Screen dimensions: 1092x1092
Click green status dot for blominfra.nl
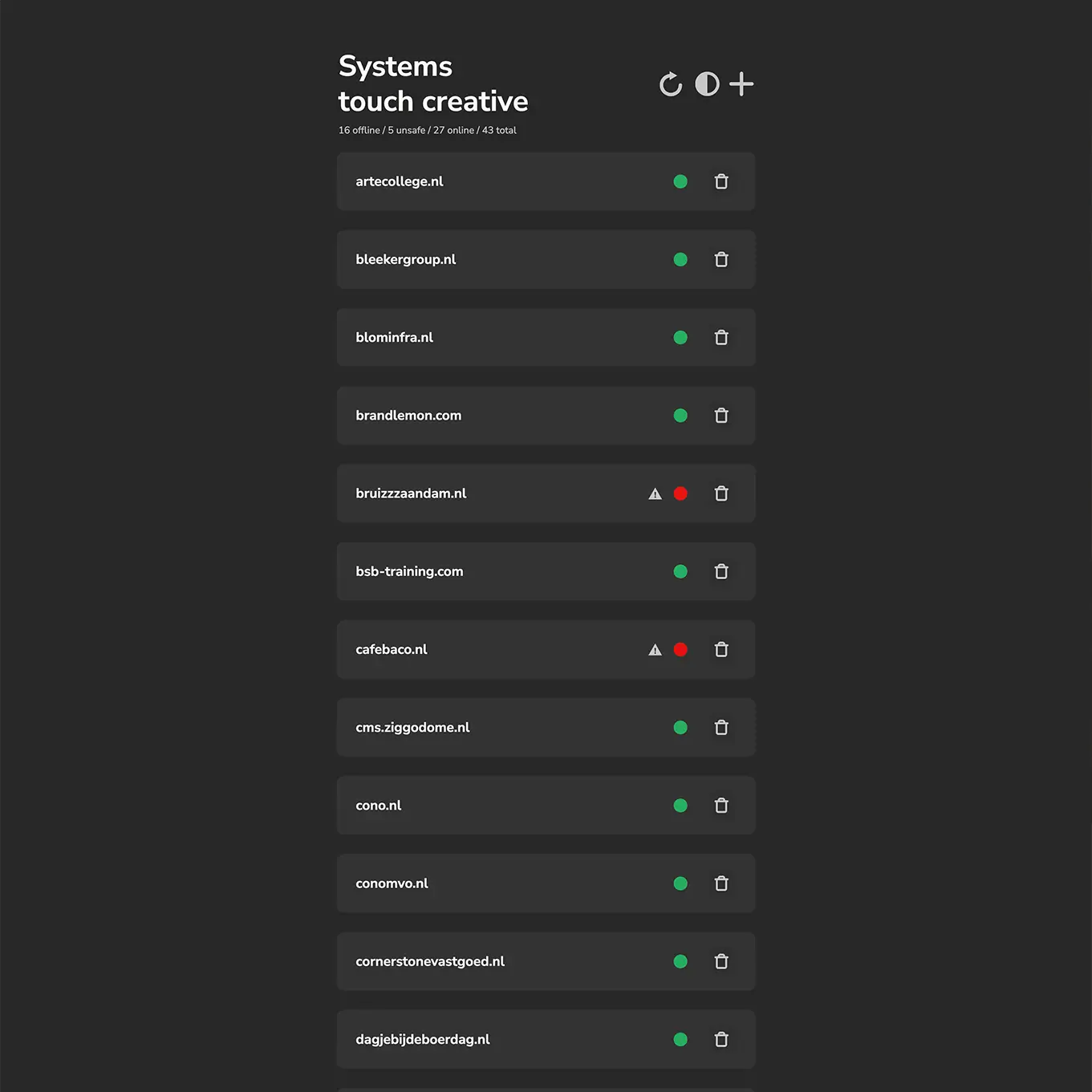pyautogui.click(x=680, y=338)
